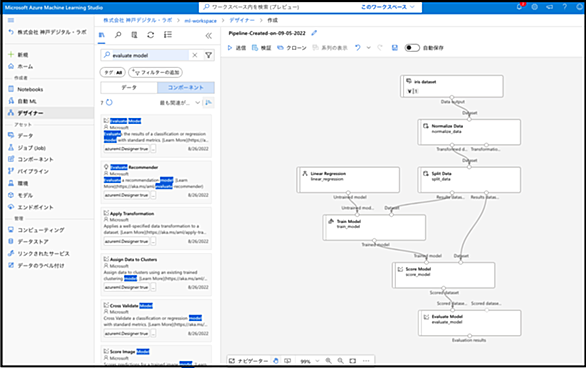The width and height of the screenshot is (586, 368).
Task: Open the document list panel icon
Action: click(134, 35)
